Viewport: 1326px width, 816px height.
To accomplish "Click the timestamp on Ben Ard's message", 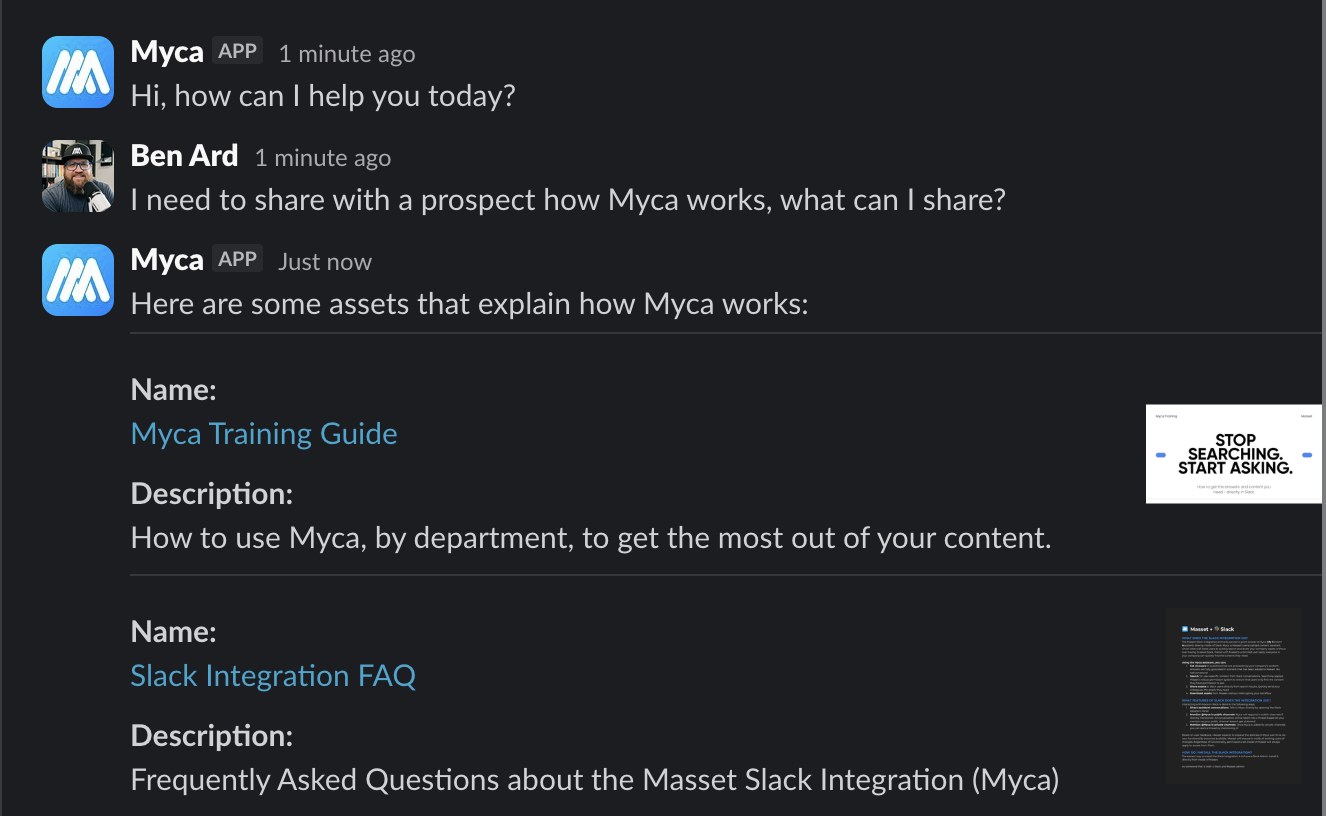I will pyautogui.click(x=322, y=158).
